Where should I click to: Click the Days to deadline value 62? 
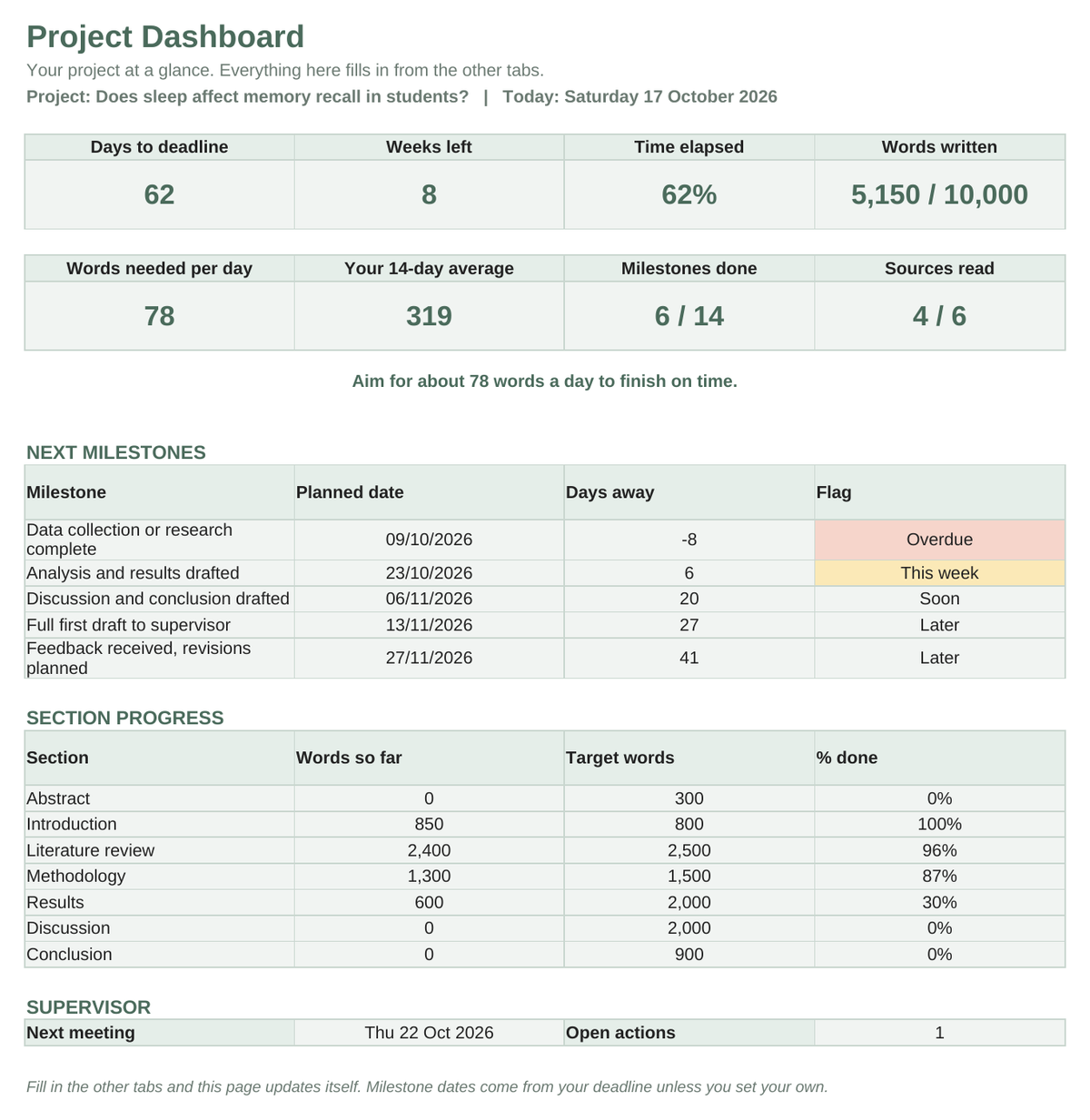point(159,194)
